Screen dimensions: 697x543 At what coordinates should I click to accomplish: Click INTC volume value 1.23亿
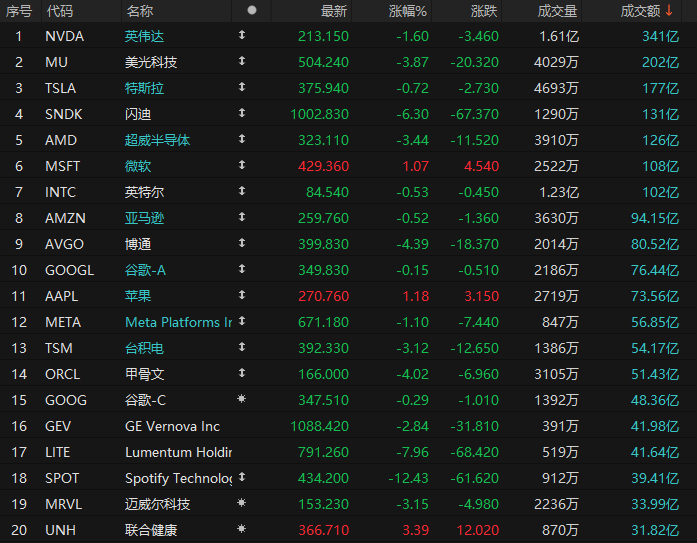click(559, 192)
